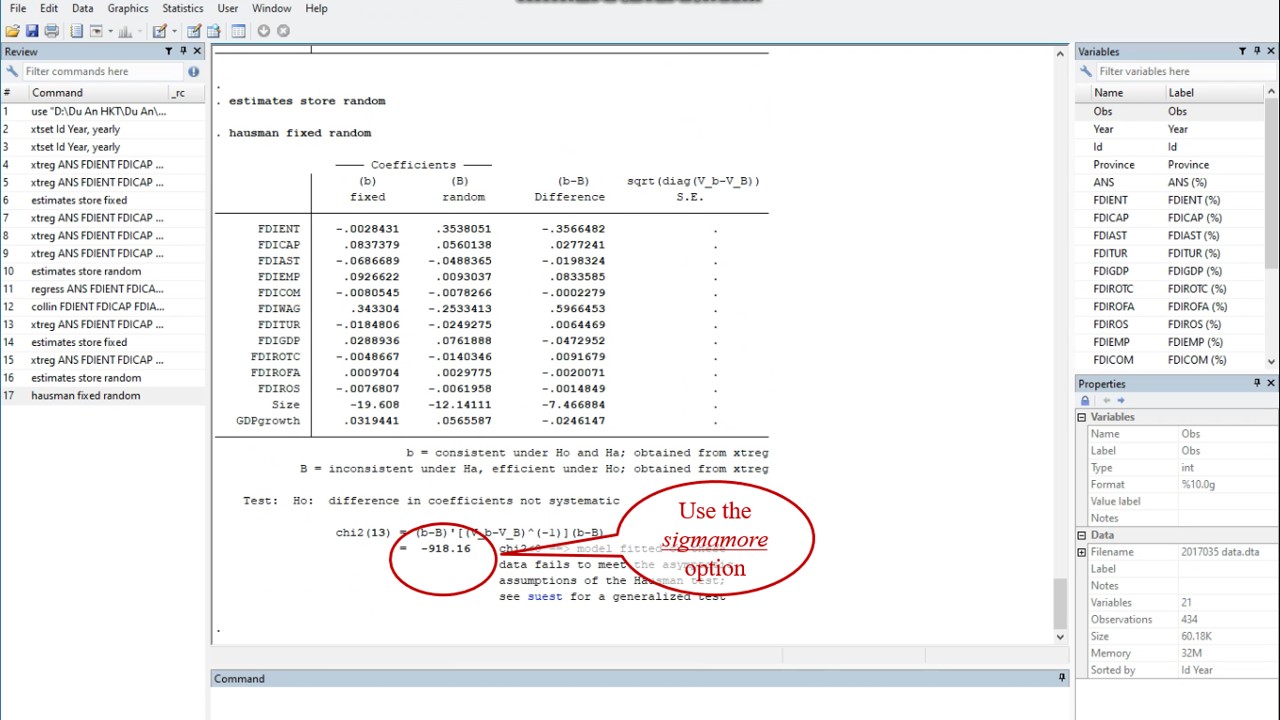Toggle the Variables panel filter funnel

1243,51
